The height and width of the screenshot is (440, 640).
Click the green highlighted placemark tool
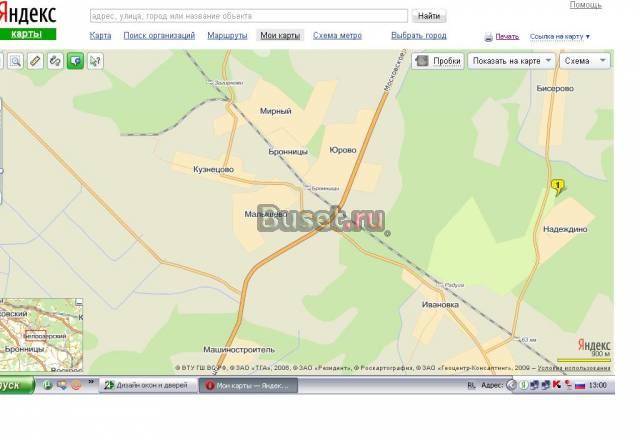click(x=75, y=61)
